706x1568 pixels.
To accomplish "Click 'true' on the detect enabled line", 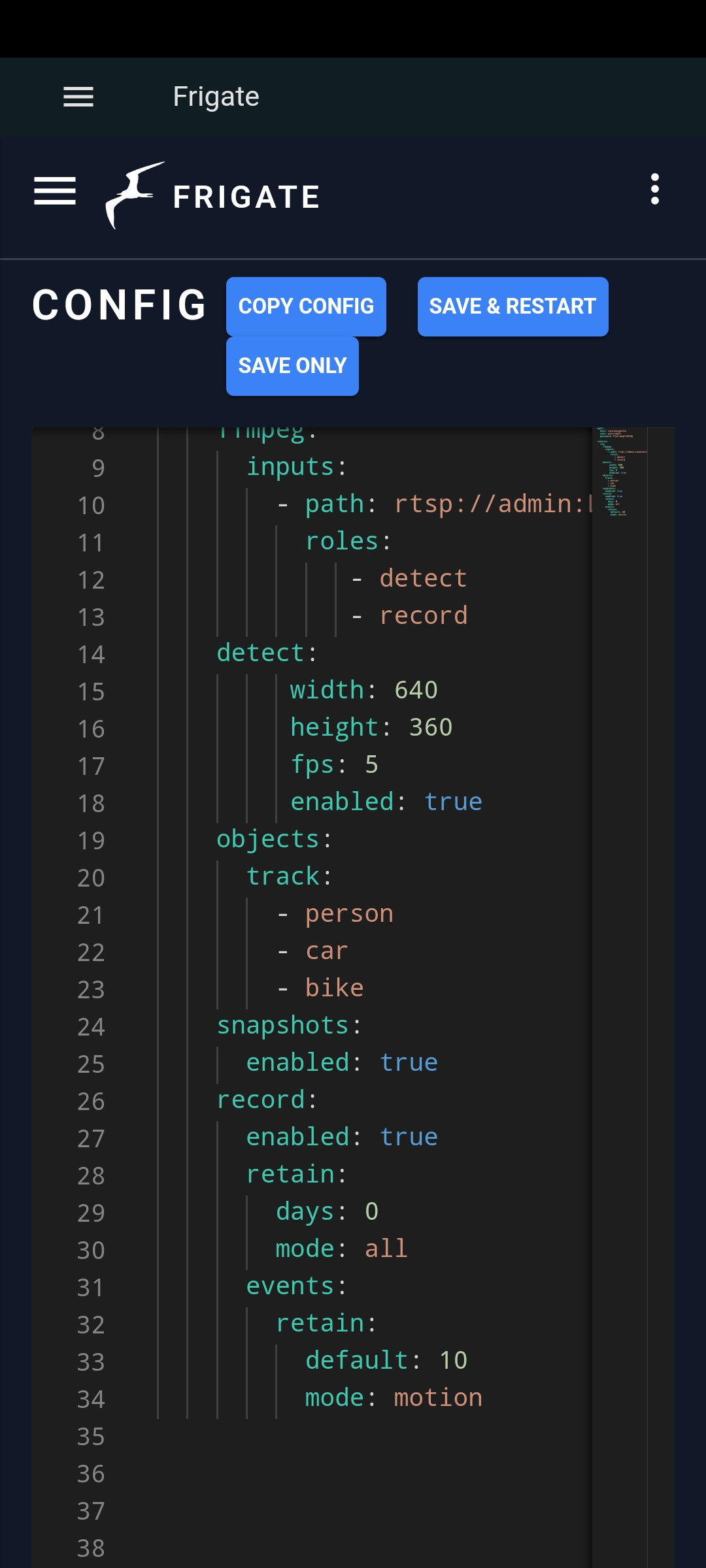I will (x=453, y=802).
